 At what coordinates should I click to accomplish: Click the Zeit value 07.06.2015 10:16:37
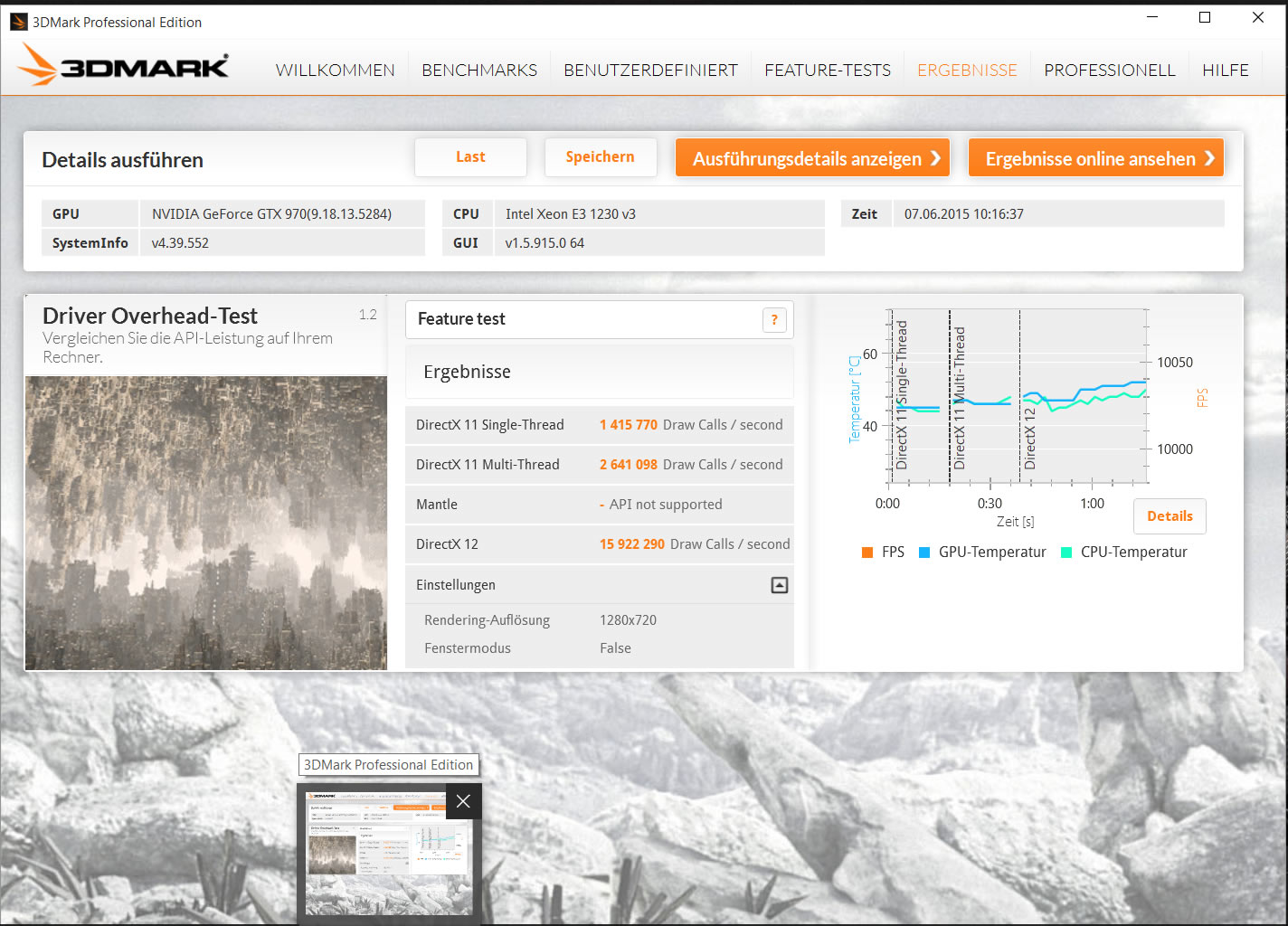(964, 214)
